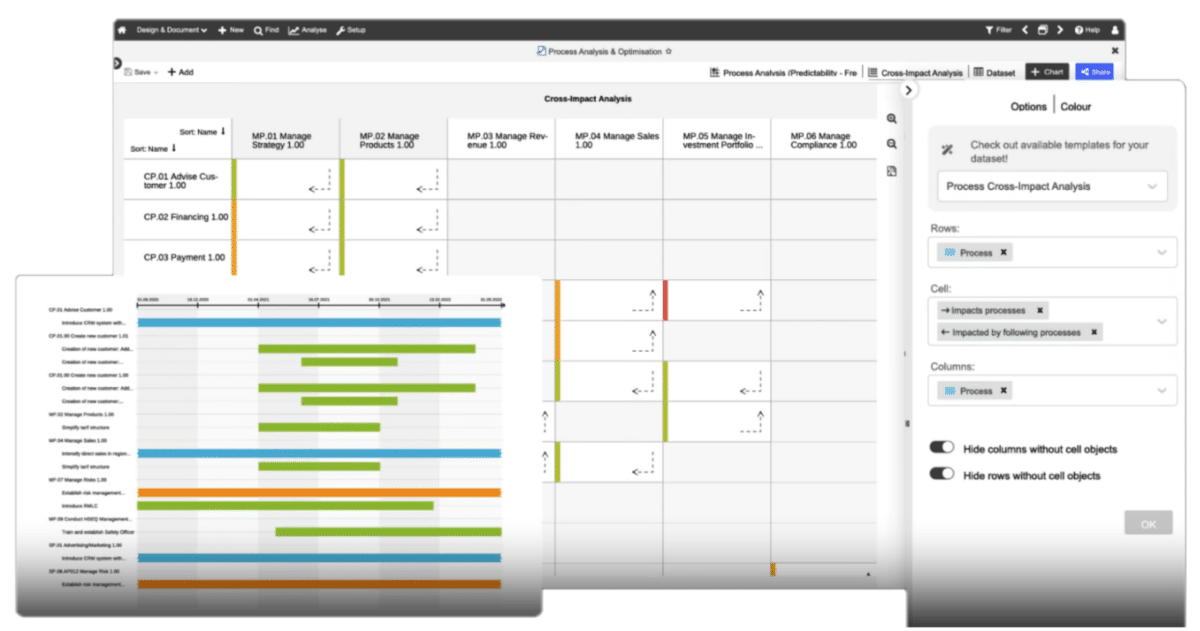Viewport: 1200px width, 631px height.
Task: Click MP.01 Manage Strategy column header
Action: 288,140
